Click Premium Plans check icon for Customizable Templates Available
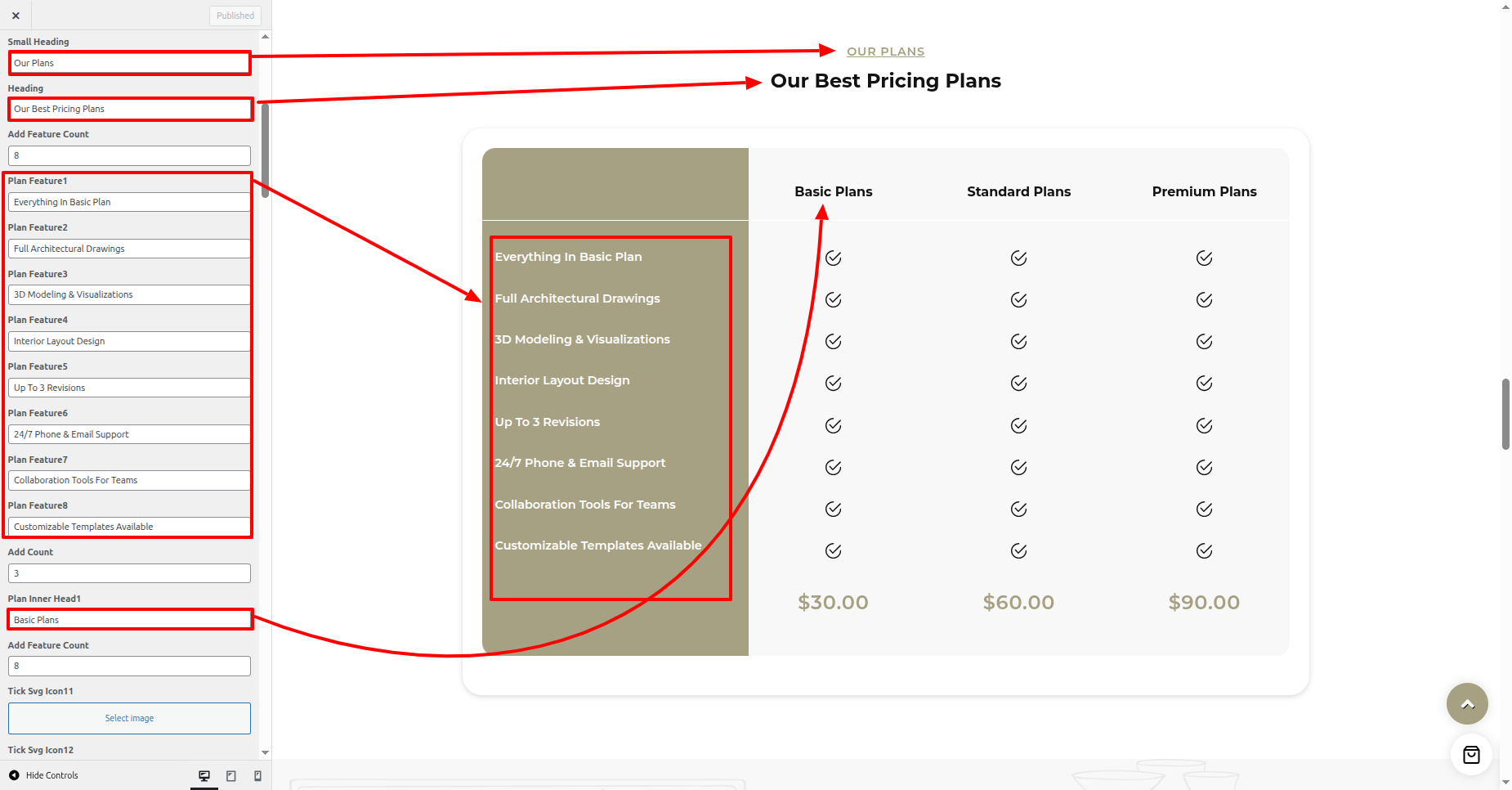Screen dimensions: 1512x790 click(x=1204, y=551)
